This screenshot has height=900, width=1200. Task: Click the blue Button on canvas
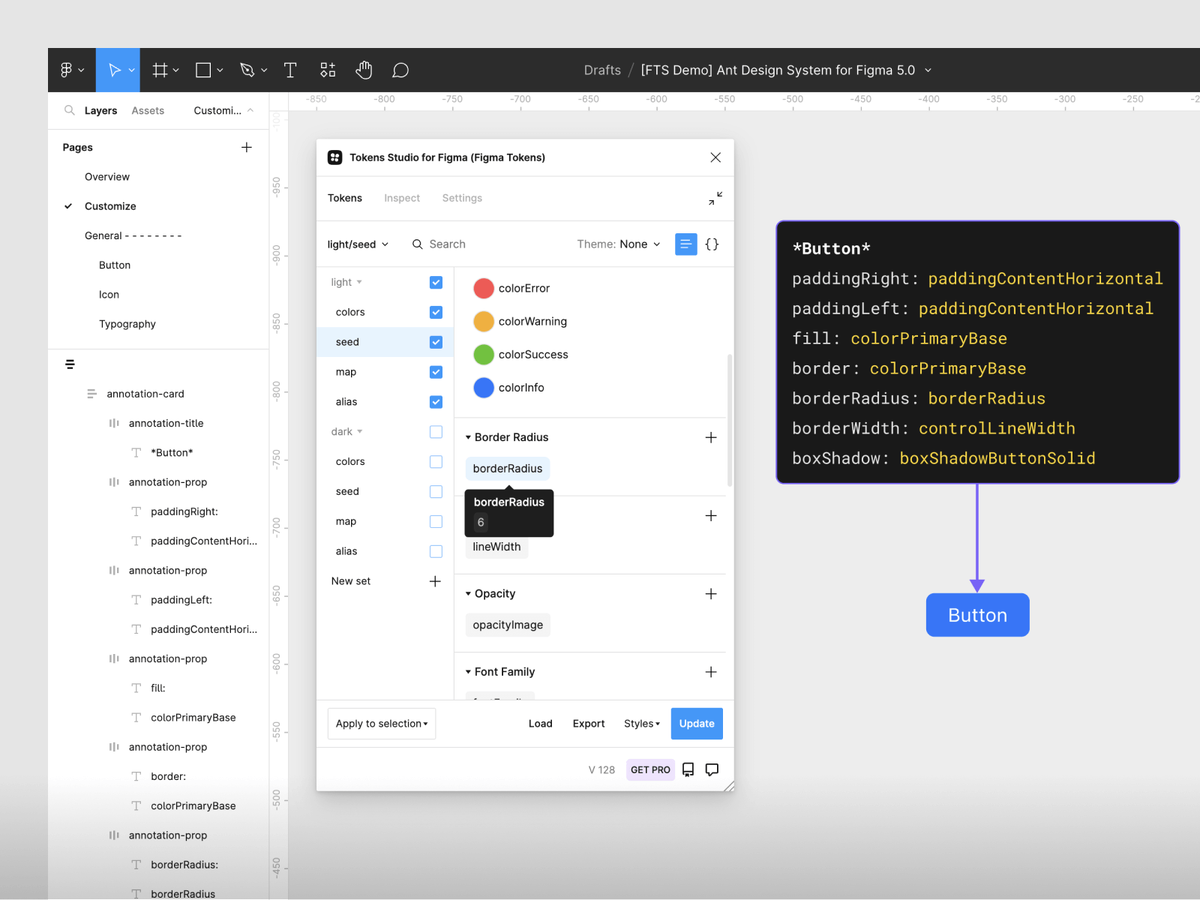click(977, 615)
